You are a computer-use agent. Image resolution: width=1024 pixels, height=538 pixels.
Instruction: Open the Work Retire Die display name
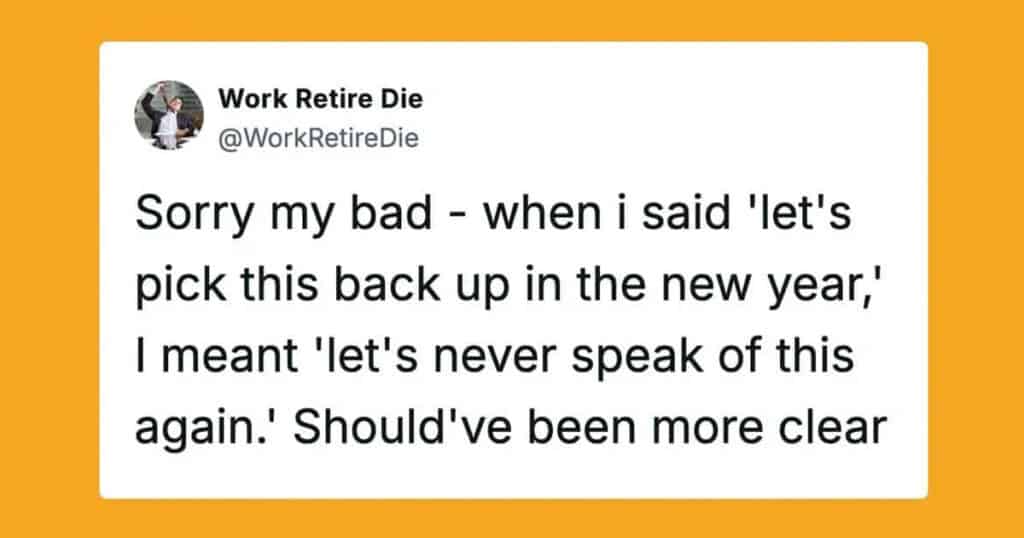(x=320, y=99)
